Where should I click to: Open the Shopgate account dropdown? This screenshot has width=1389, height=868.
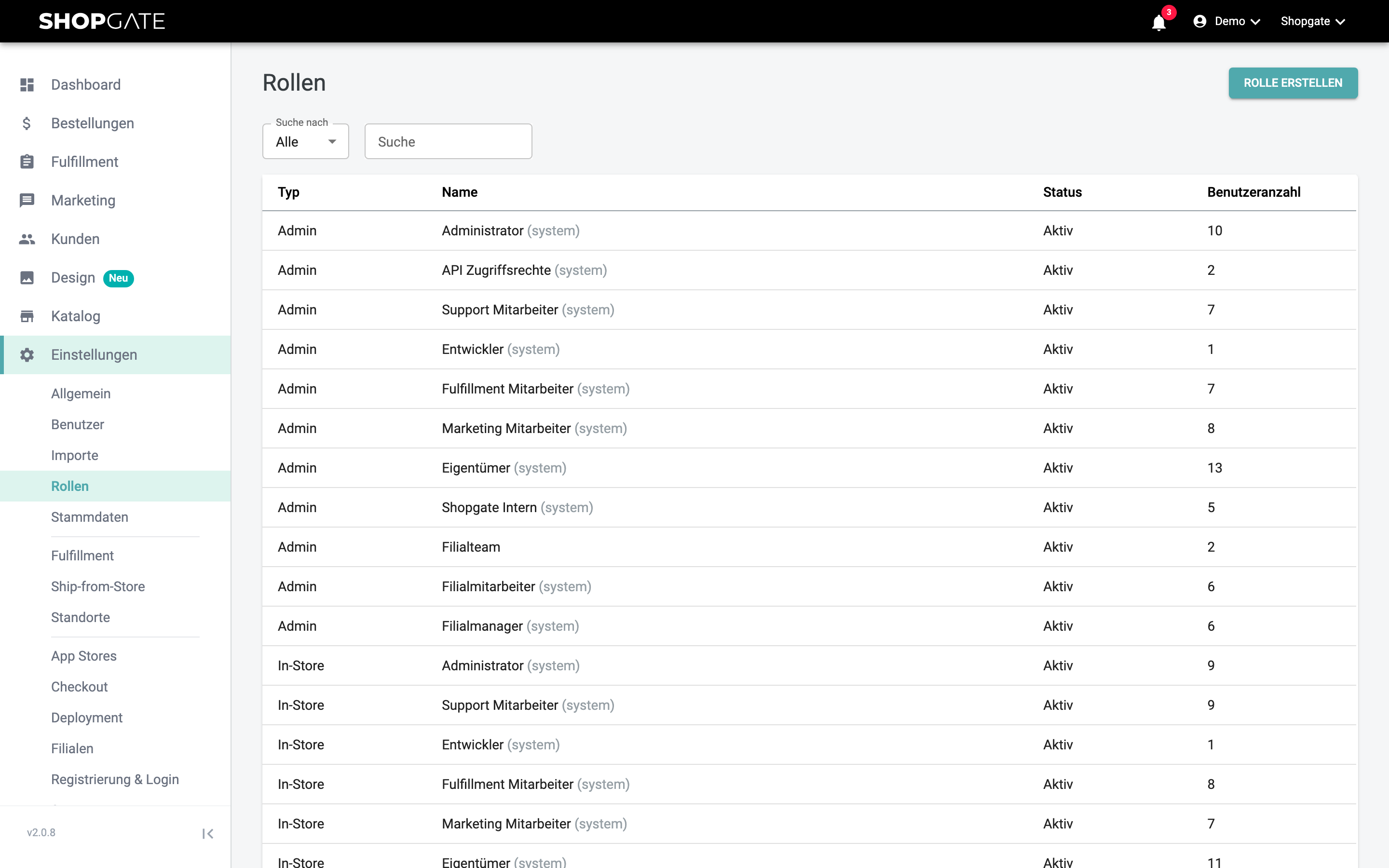click(1313, 21)
